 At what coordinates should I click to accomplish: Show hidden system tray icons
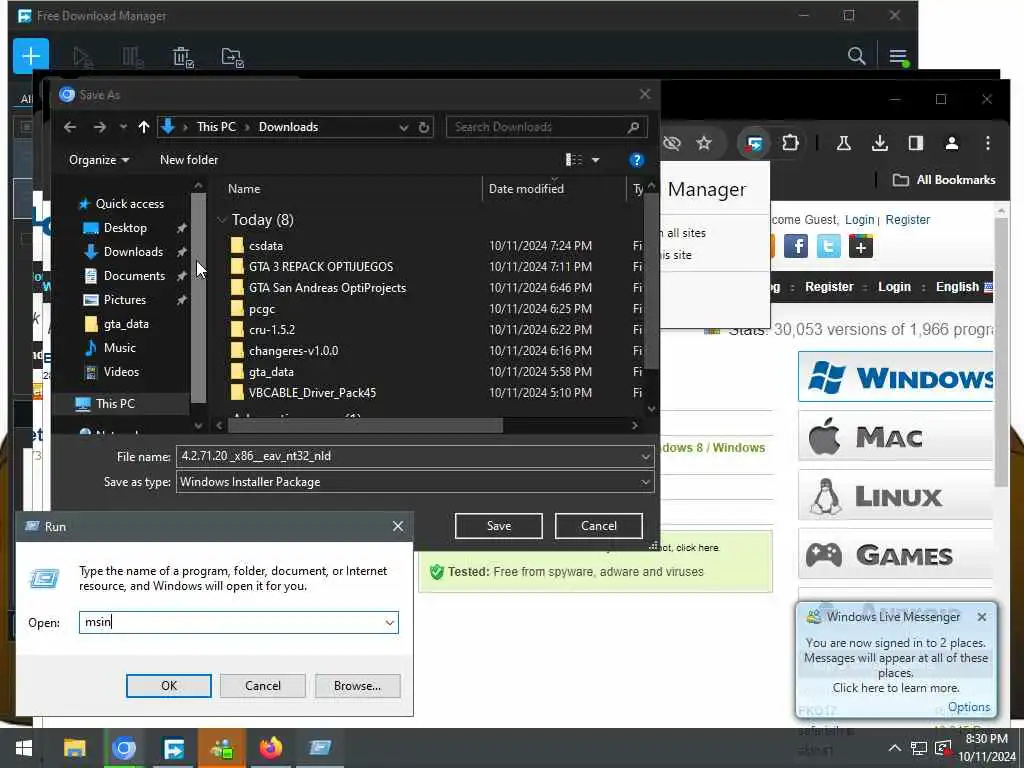[x=894, y=748]
